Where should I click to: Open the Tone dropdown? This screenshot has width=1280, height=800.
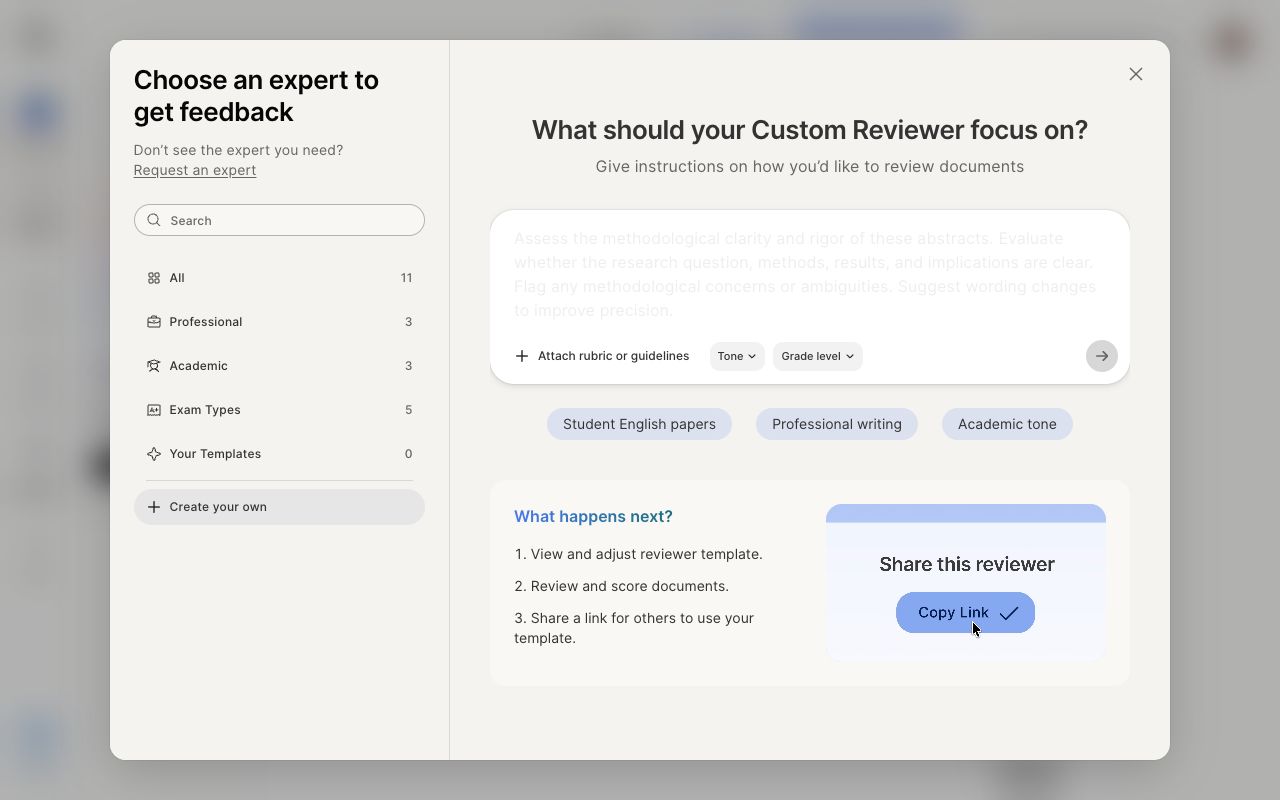[737, 356]
